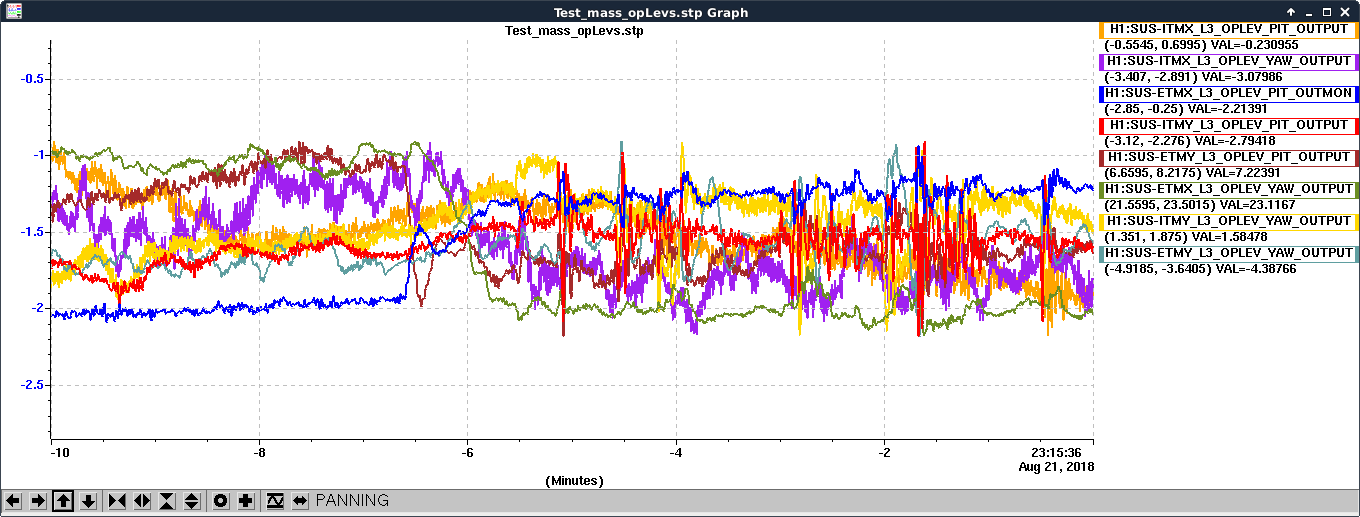This screenshot has height=517, width=1360.
Task: Click the horizontal zoom-in bowtie icon
Action: (x=117, y=500)
